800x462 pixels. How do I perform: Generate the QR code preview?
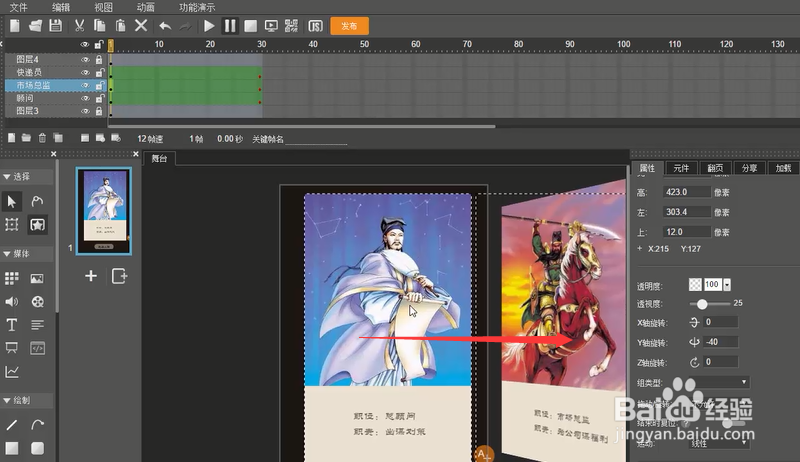coord(291,26)
